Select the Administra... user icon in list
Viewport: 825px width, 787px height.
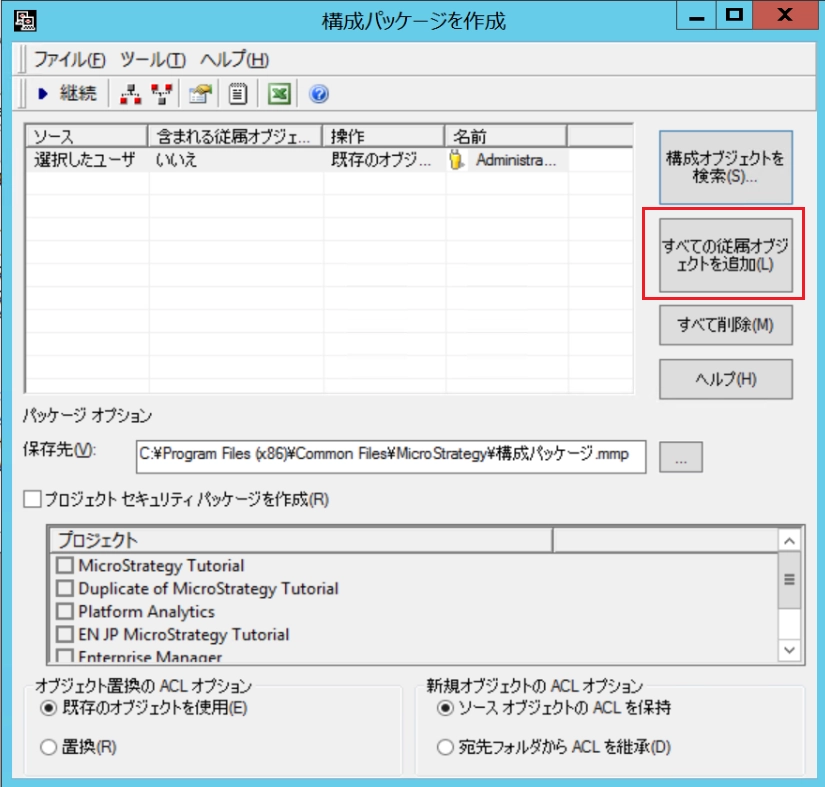point(456,160)
